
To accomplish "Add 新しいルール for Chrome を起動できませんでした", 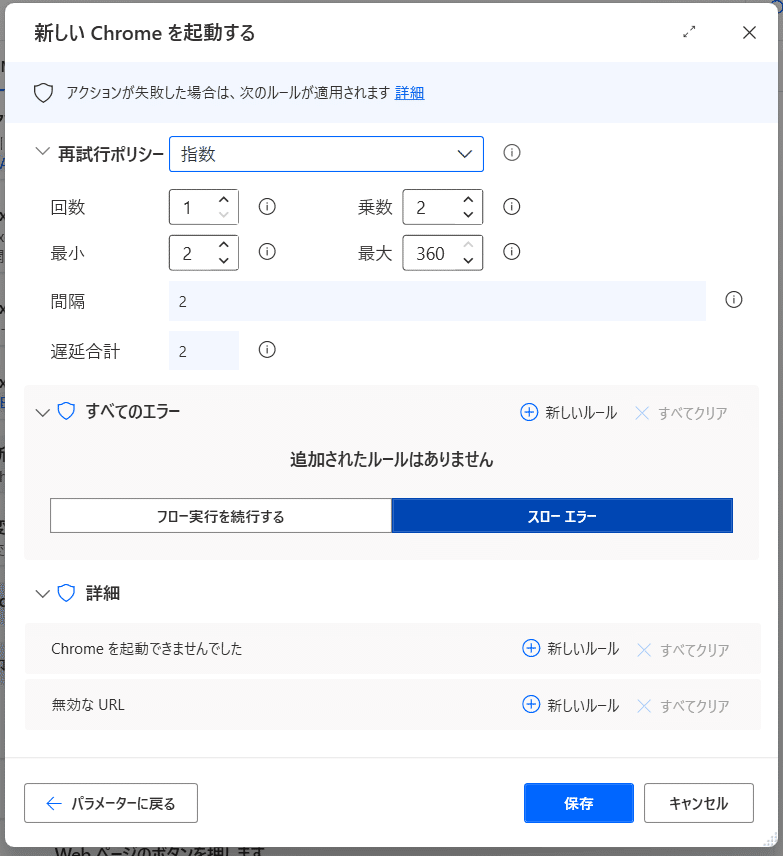I will [571, 649].
